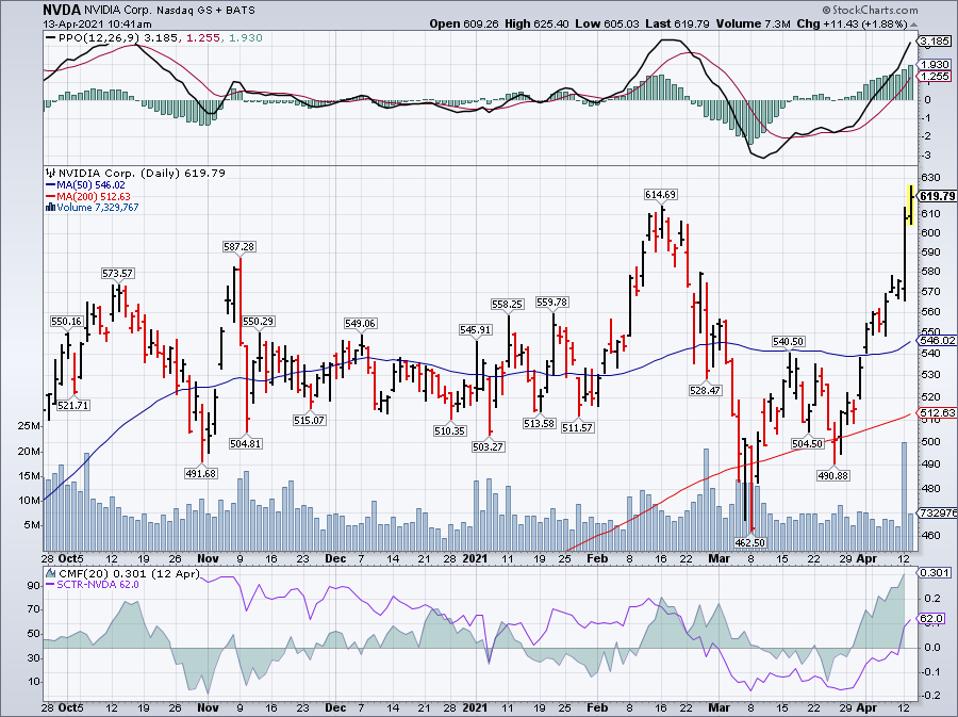
Task: Click the 619.79 last-price tag on right axis
Action: click(937, 196)
